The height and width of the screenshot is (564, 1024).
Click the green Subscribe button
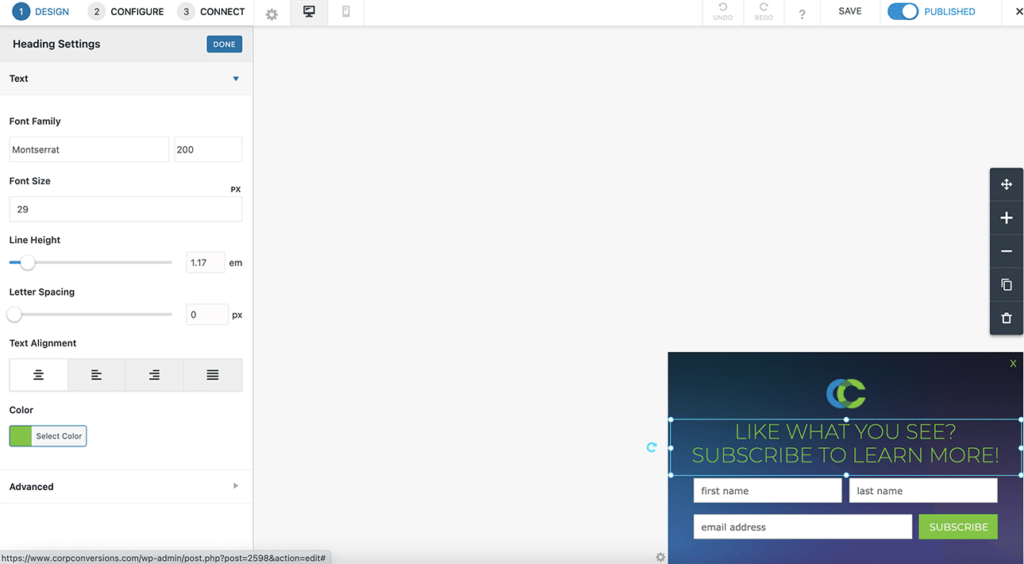point(958,527)
